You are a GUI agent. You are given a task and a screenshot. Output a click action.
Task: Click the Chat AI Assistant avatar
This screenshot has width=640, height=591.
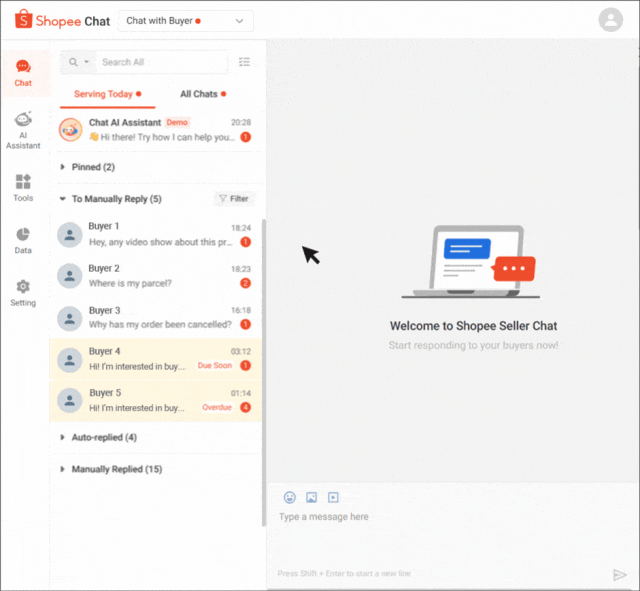tap(70, 129)
